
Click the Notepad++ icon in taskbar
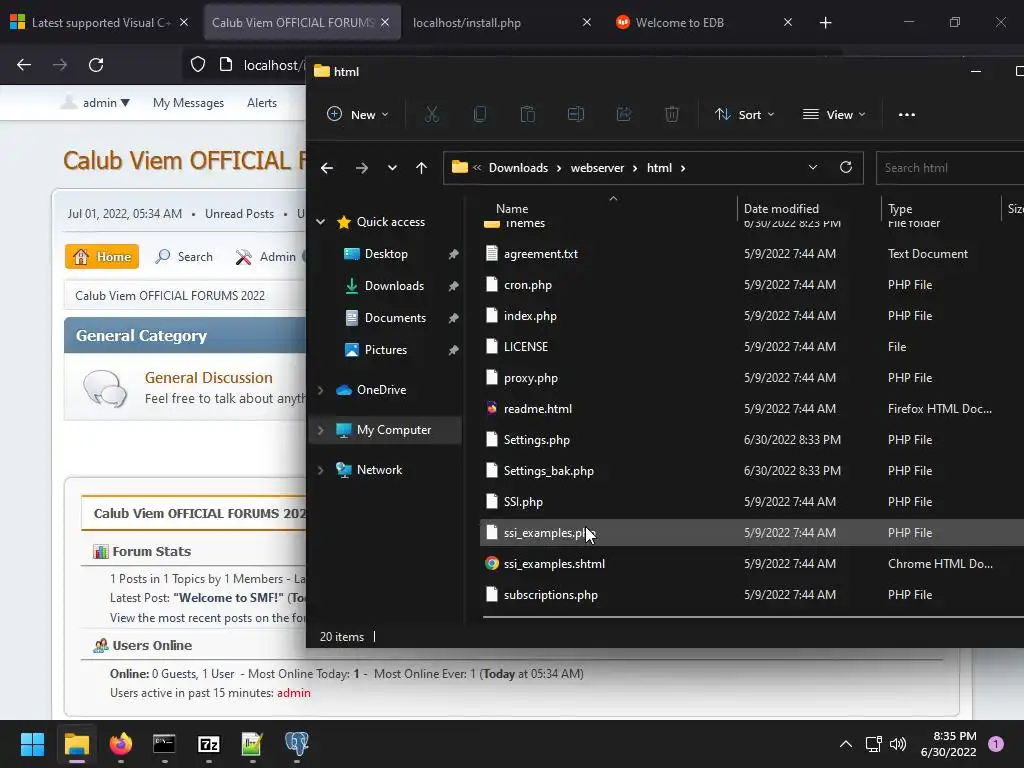252,744
